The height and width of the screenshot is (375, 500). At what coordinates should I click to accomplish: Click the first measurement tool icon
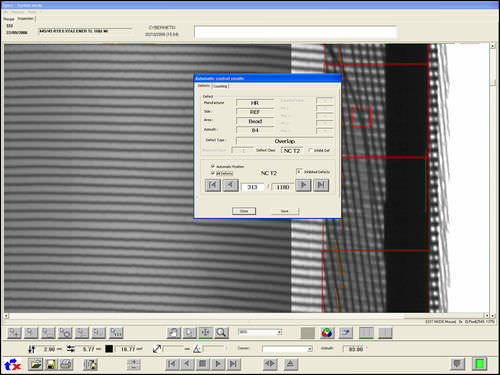[x=14, y=332]
